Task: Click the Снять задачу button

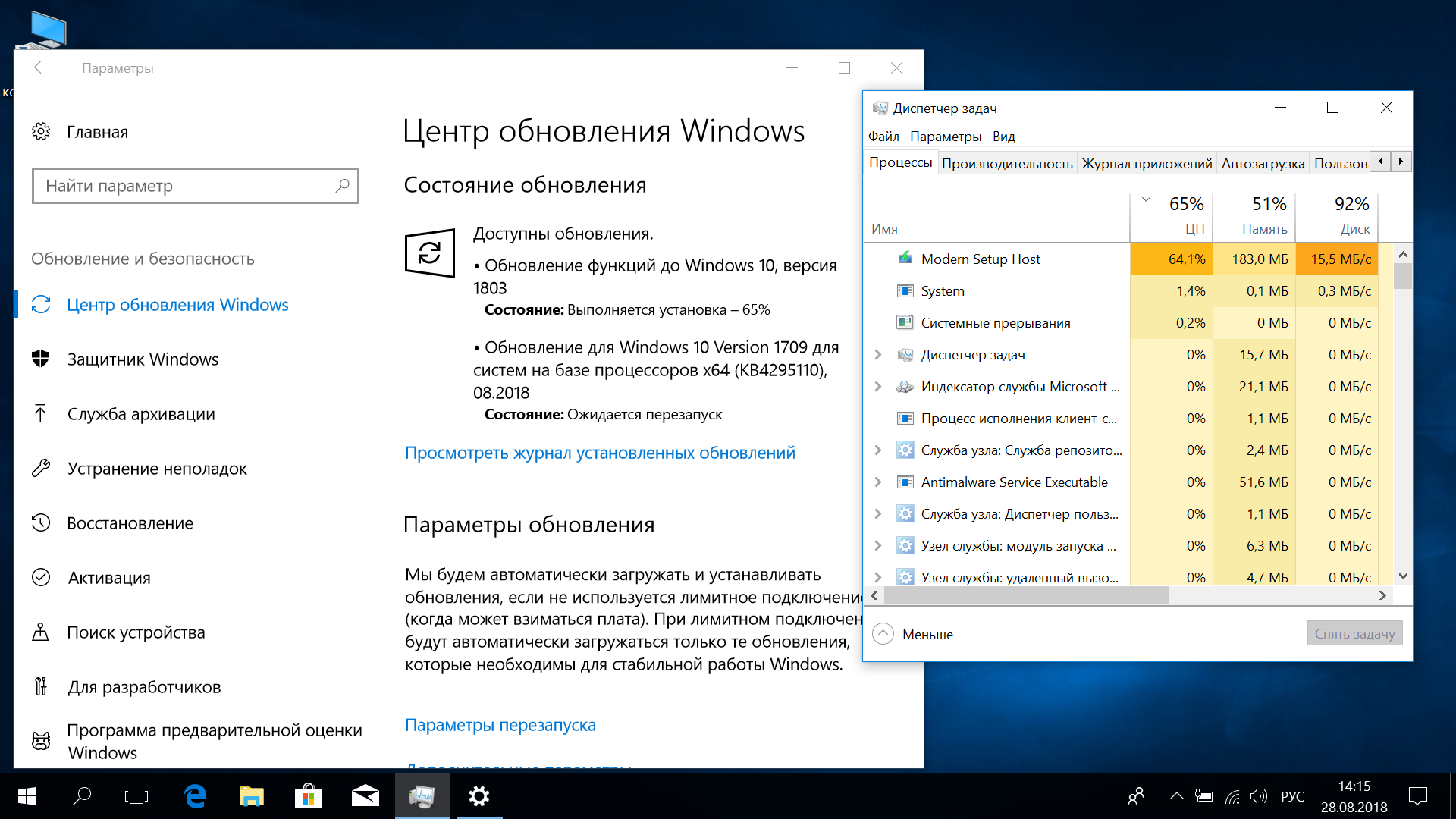Action: pyautogui.click(x=1354, y=633)
